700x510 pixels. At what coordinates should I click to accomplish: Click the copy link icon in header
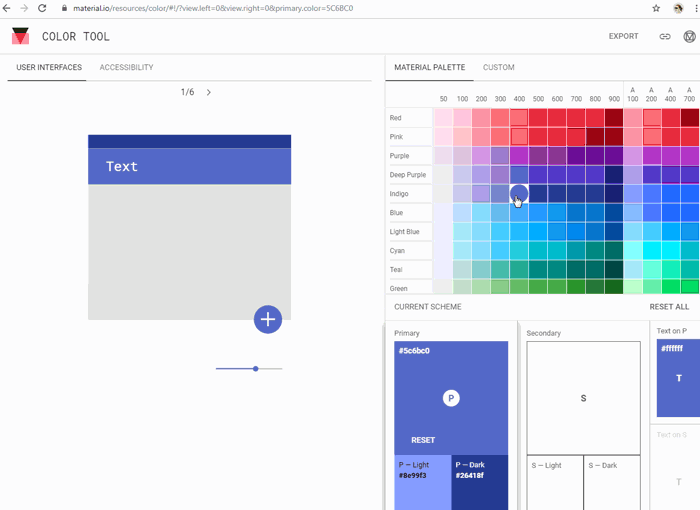(665, 37)
